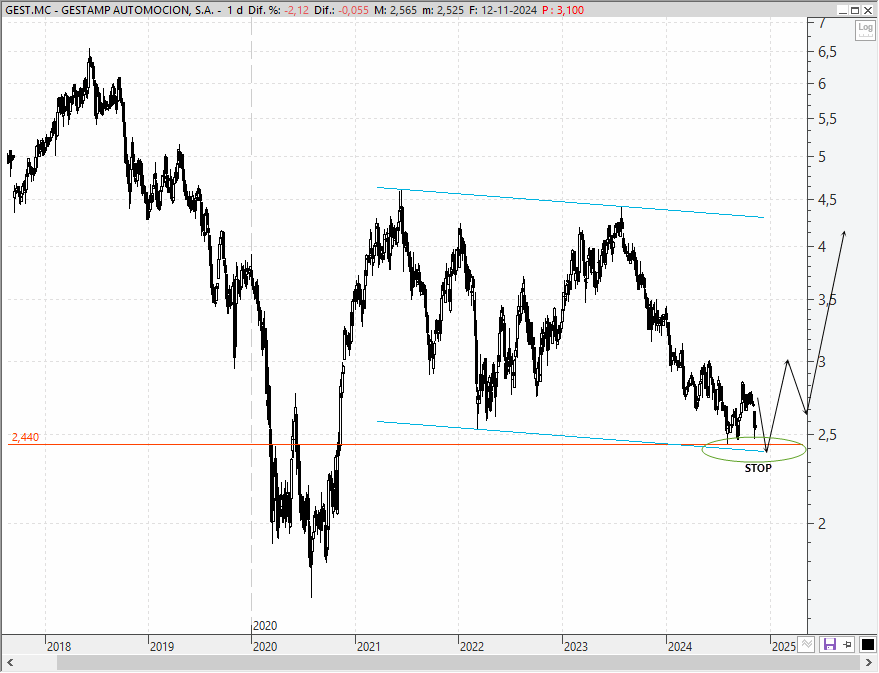Click the 5,5 price scale label
Screen dimensions: 879x673
click(x=827, y=119)
